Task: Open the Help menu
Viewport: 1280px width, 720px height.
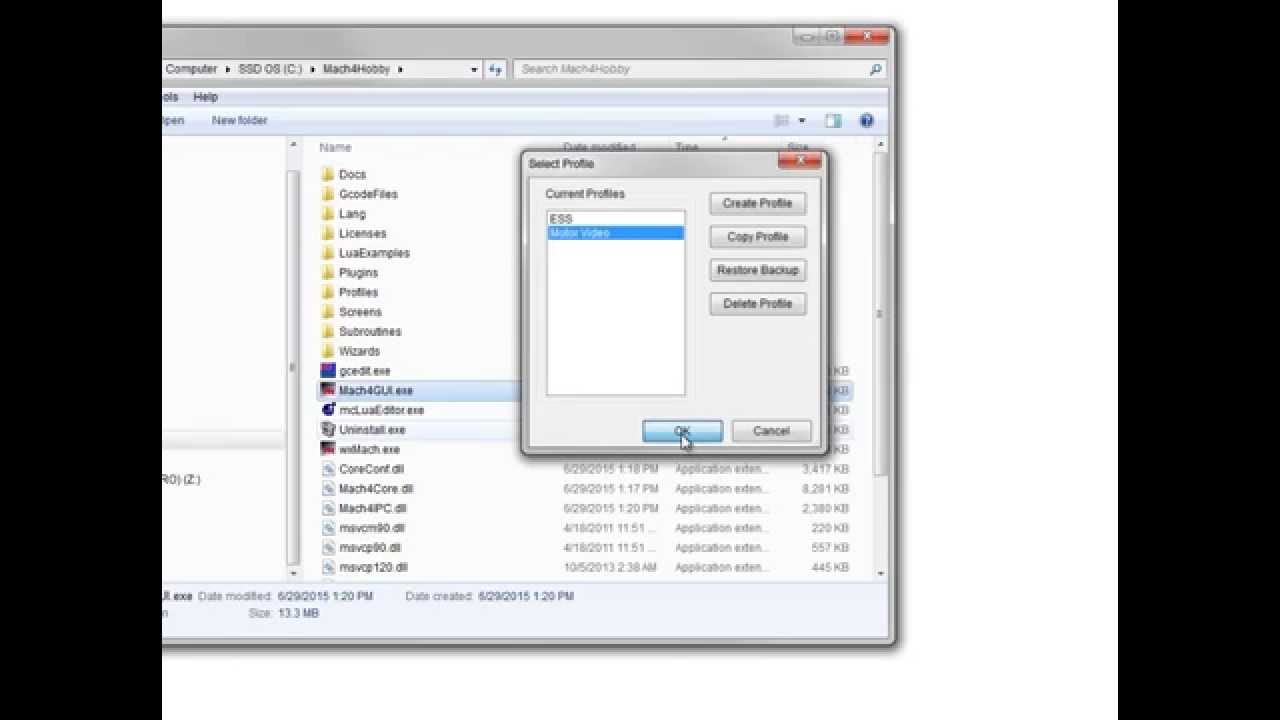Action: (x=206, y=97)
